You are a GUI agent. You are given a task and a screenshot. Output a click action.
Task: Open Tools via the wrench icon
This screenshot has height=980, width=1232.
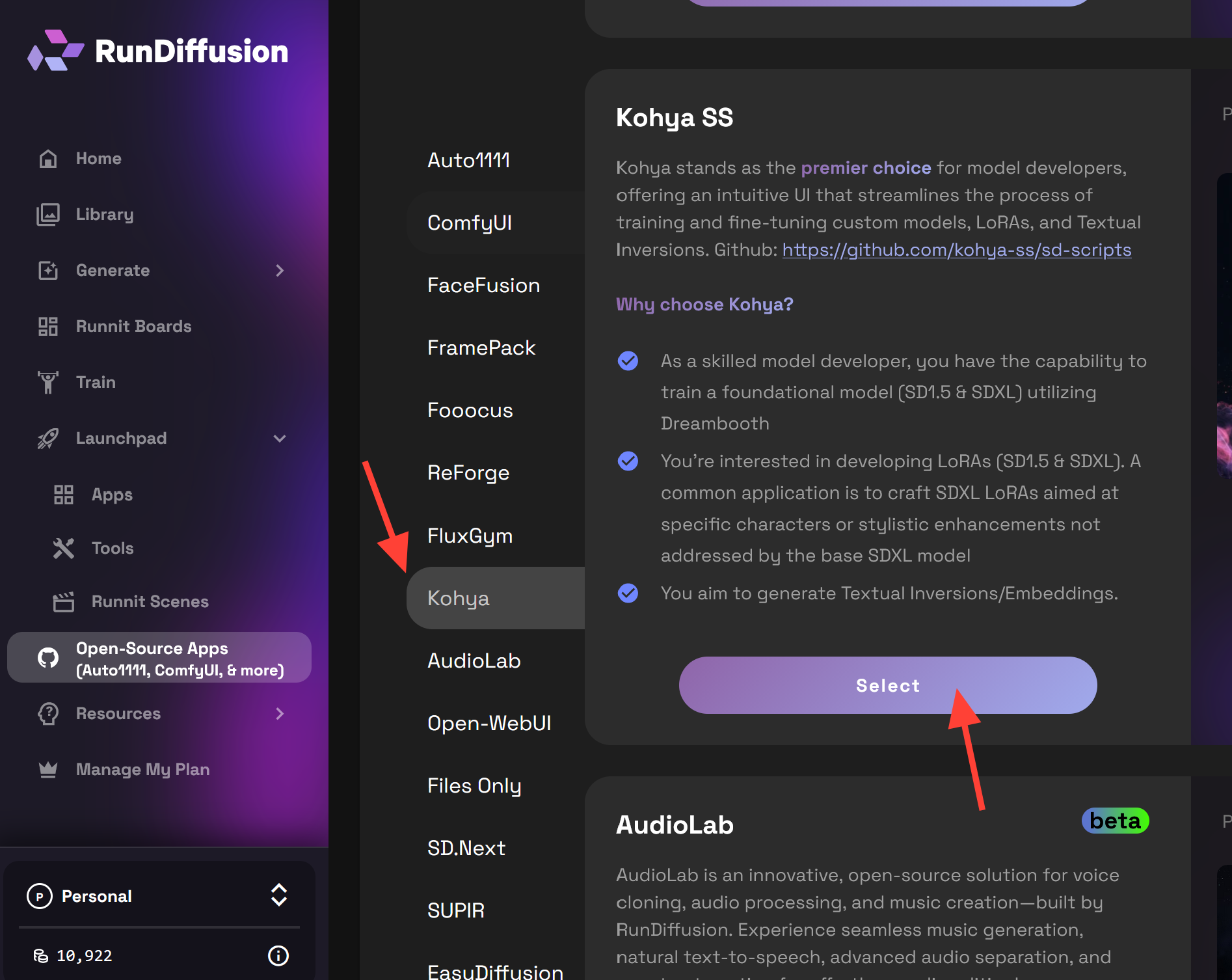click(x=64, y=549)
